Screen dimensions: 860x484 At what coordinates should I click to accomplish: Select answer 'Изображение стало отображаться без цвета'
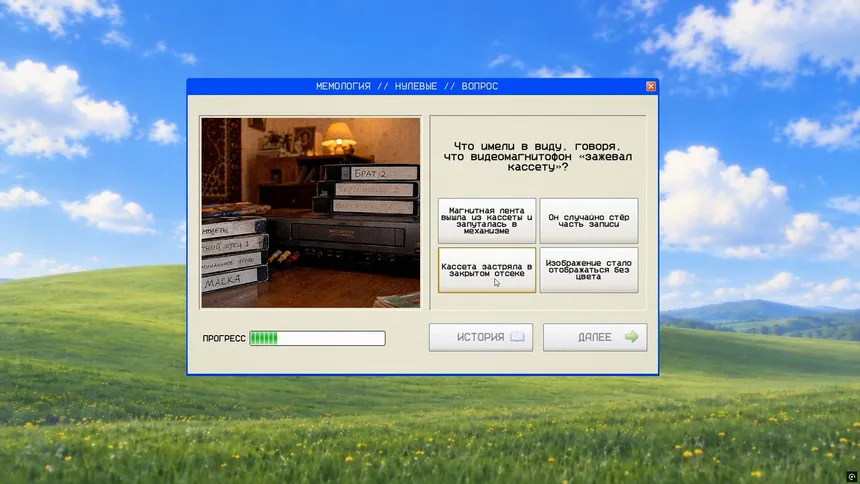[x=589, y=269]
